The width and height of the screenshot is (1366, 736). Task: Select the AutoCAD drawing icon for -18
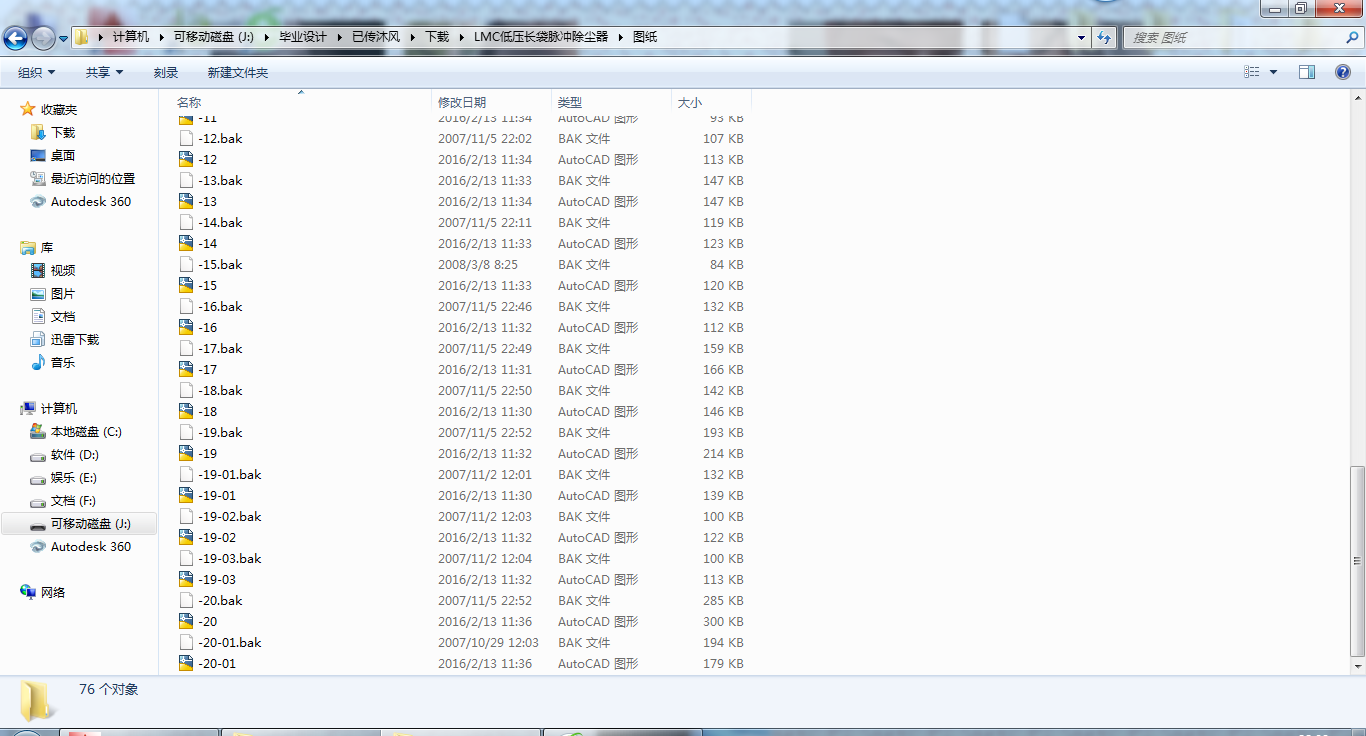(x=186, y=412)
